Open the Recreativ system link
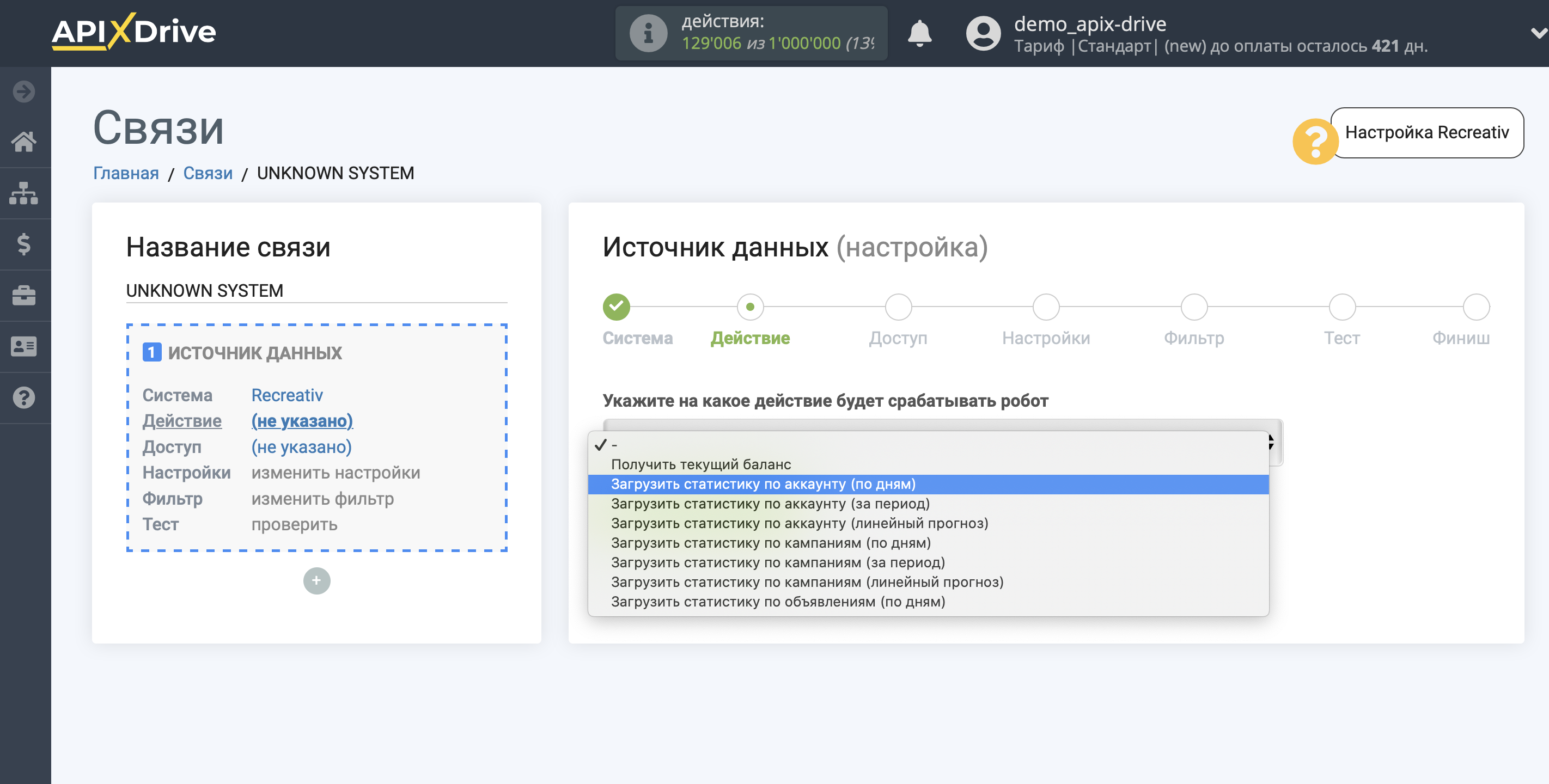Screen dimensions: 1549x784 coord(287,395)
